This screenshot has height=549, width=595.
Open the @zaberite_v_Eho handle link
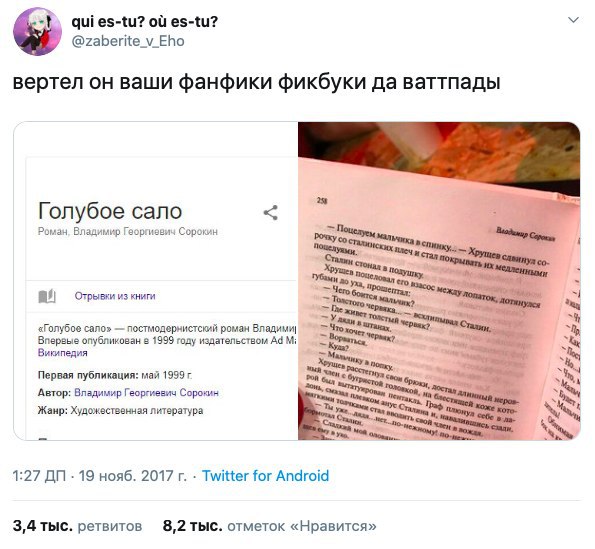pyautogui.click(x=128, y=41)
